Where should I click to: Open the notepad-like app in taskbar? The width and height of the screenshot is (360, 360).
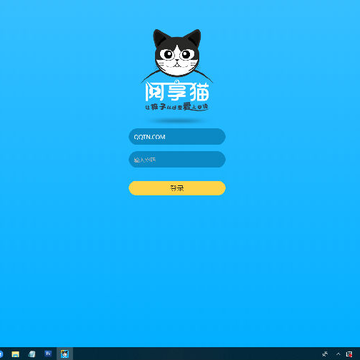(x=32, y=354)
